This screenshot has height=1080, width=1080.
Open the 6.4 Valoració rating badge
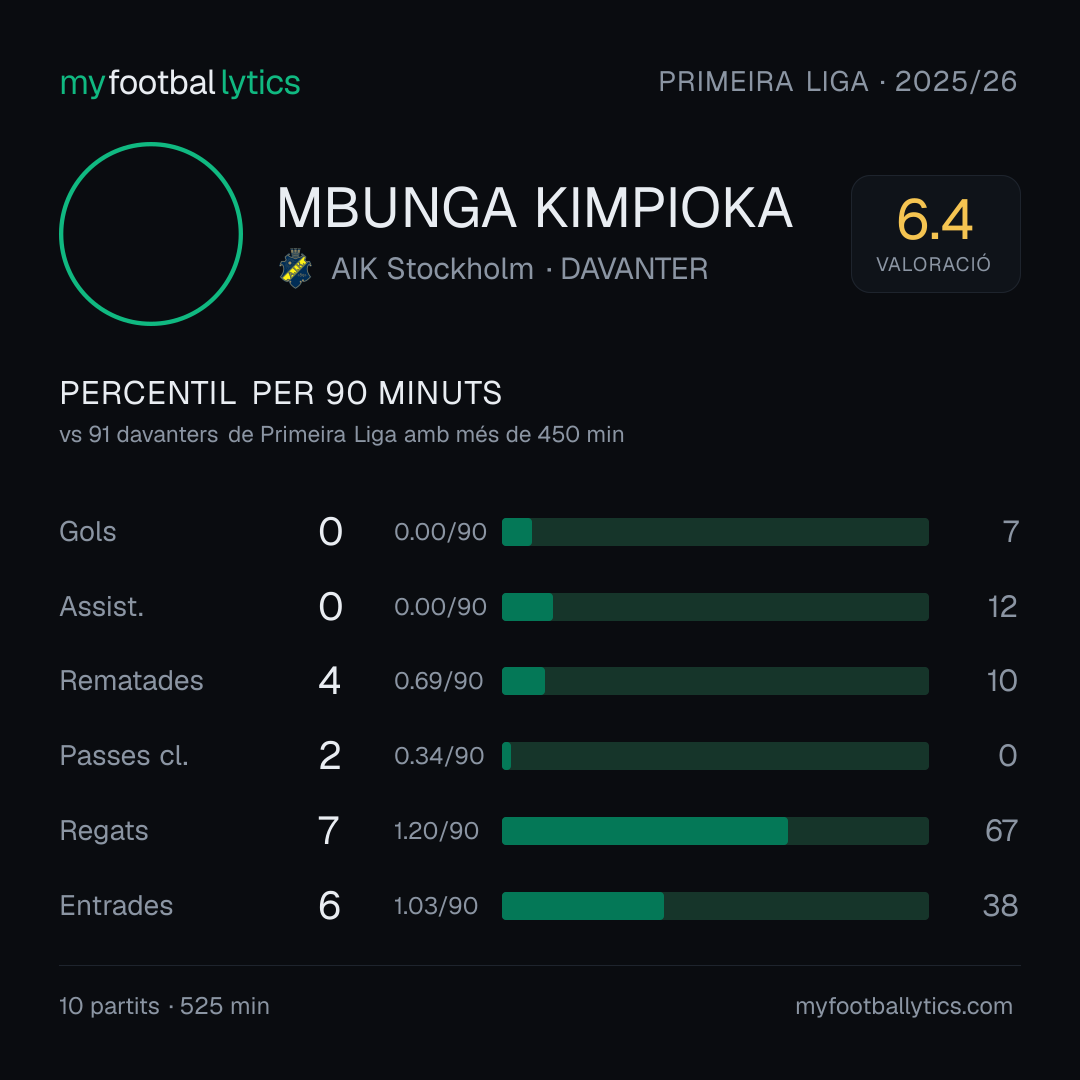click(935, 234)
